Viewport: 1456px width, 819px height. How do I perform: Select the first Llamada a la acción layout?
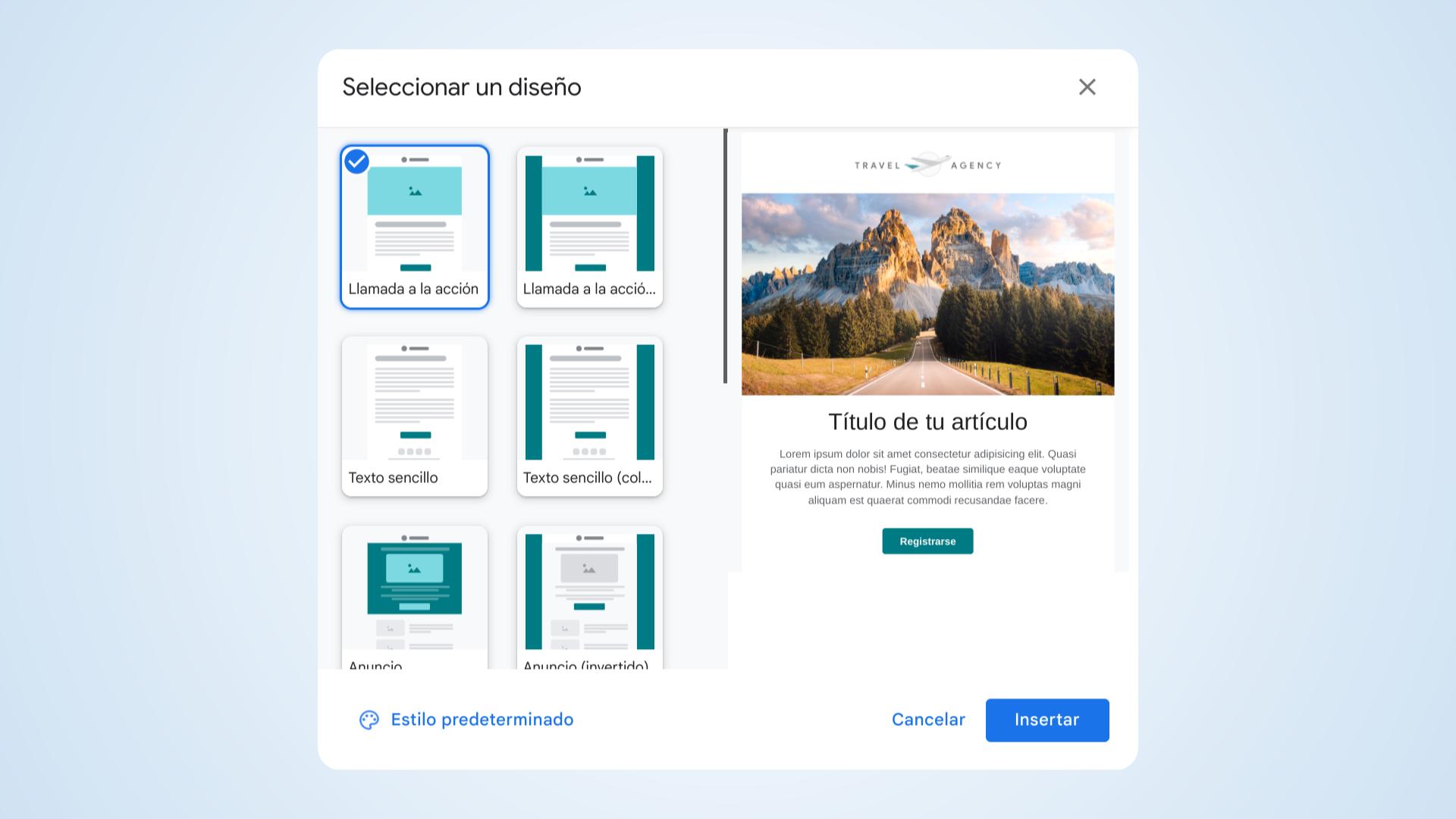(415, 227)
